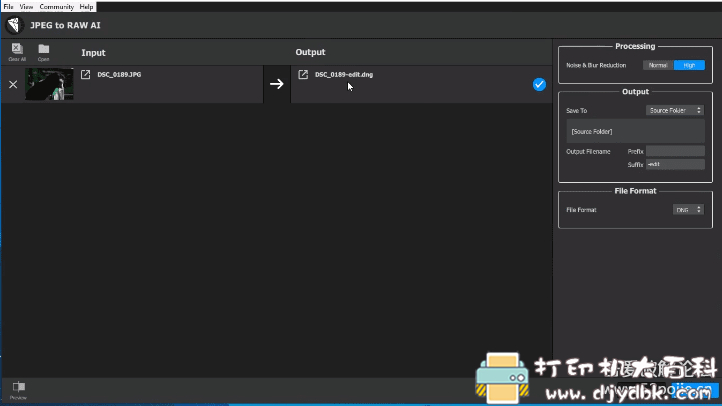Open the Help menu
This screenshot has width=722, height=406.
(86, 7)
